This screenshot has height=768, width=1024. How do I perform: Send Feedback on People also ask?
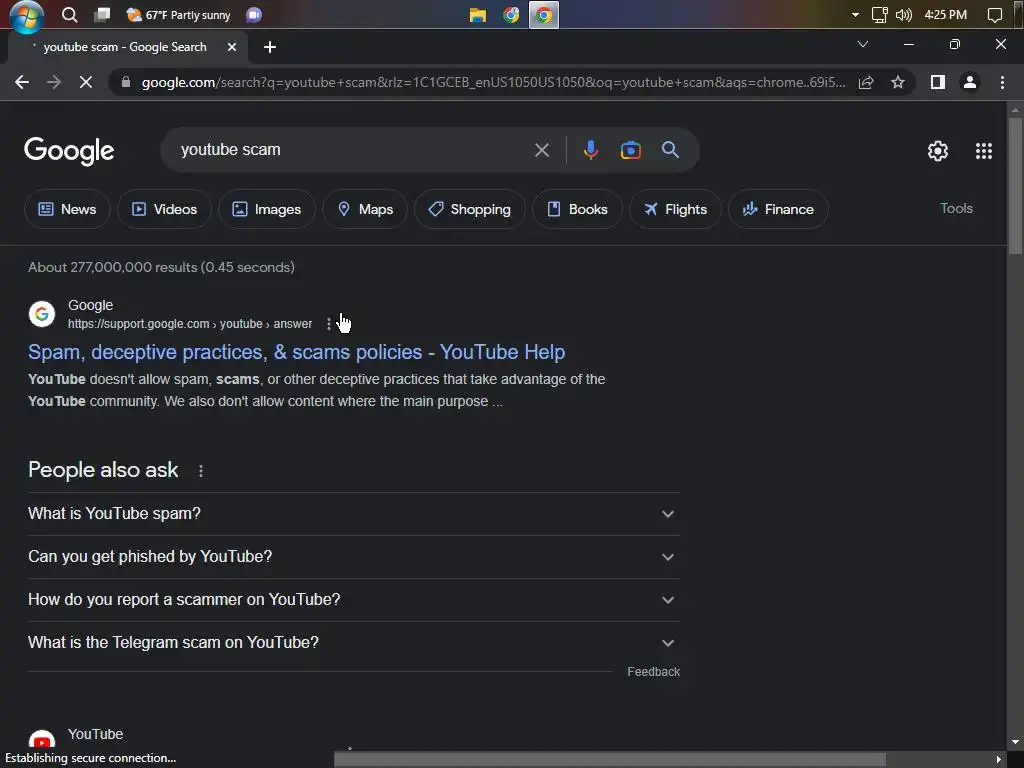point(653,672)
